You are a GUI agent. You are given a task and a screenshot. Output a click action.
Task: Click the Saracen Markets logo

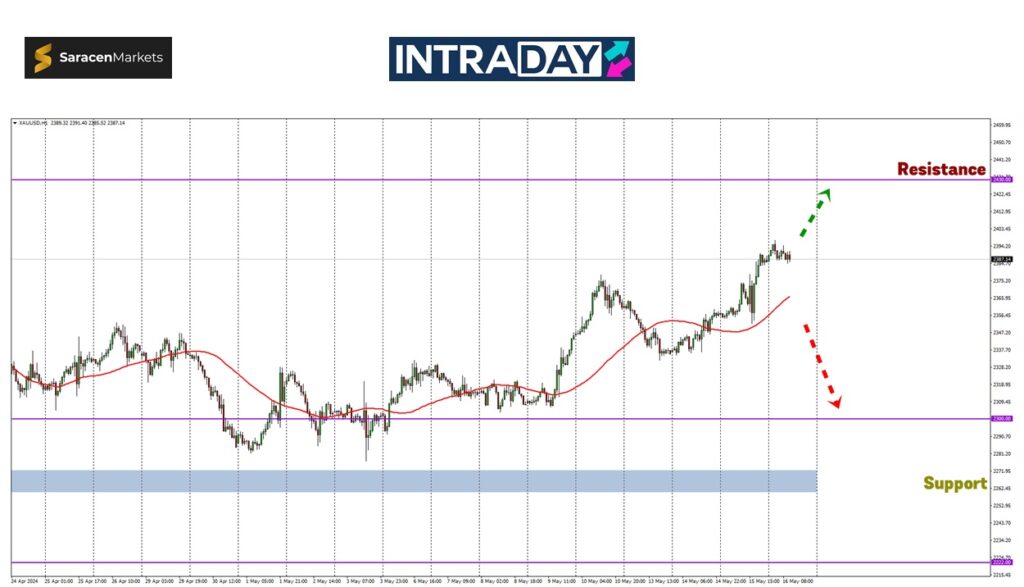coord(98,58)
